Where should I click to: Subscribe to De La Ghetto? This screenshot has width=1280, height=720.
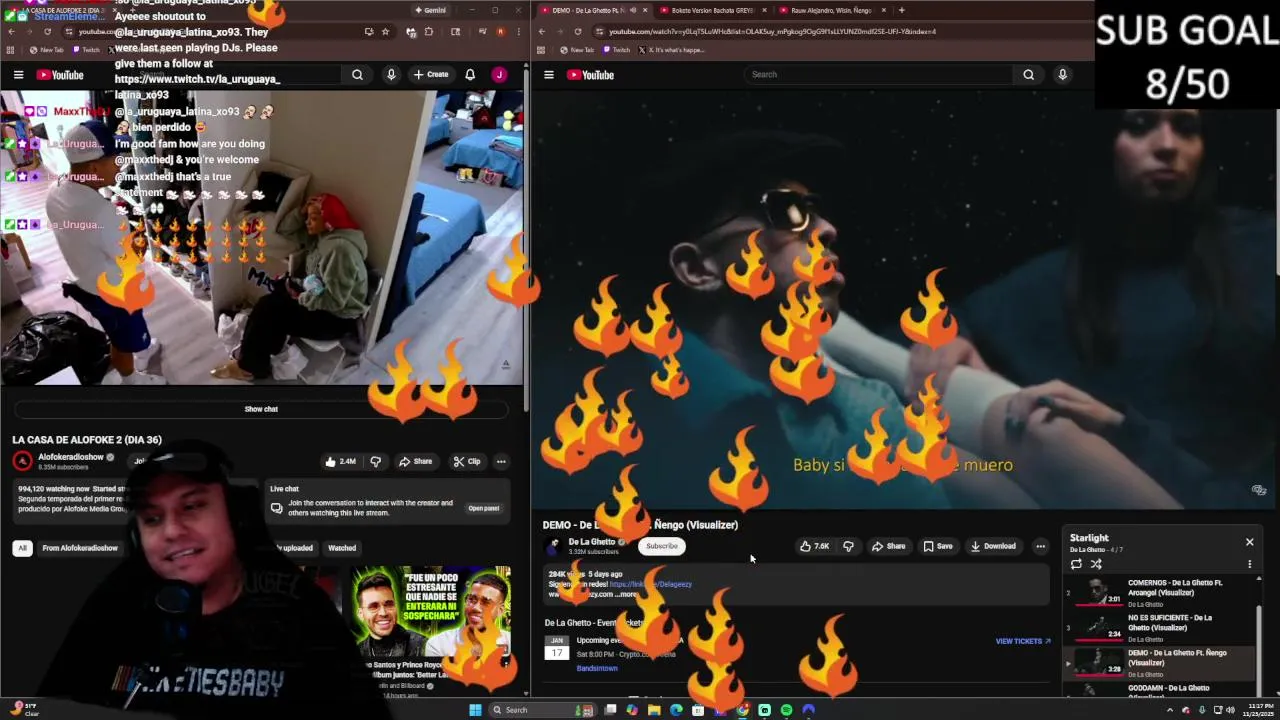pos(661,546)
